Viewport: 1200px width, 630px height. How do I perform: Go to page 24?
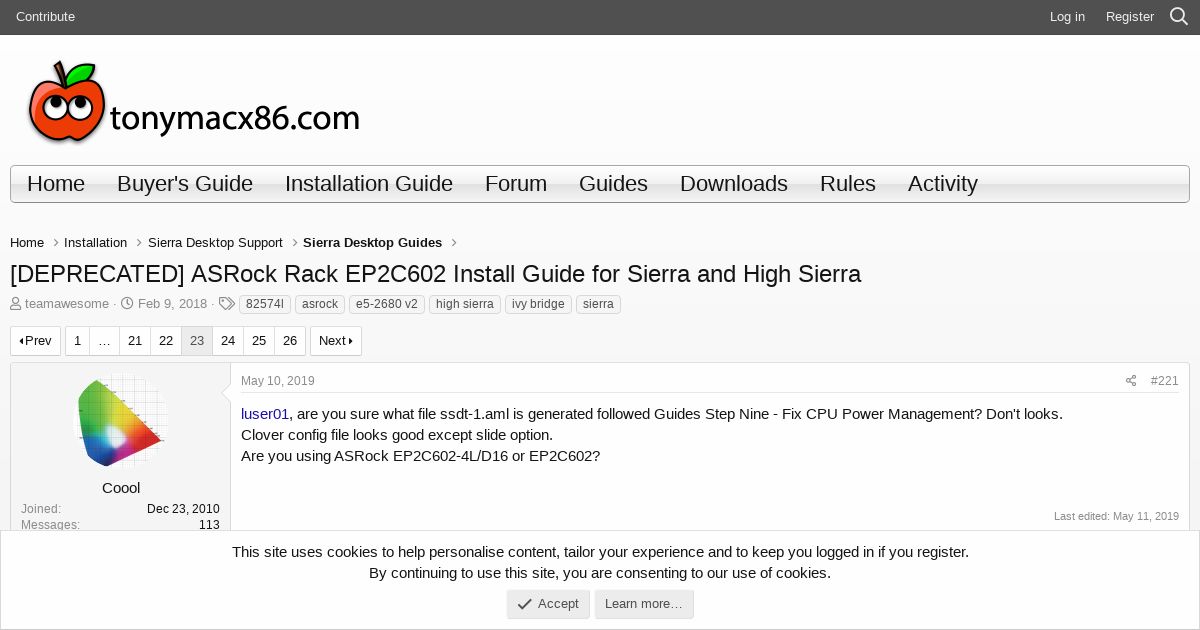click(228, 341)
